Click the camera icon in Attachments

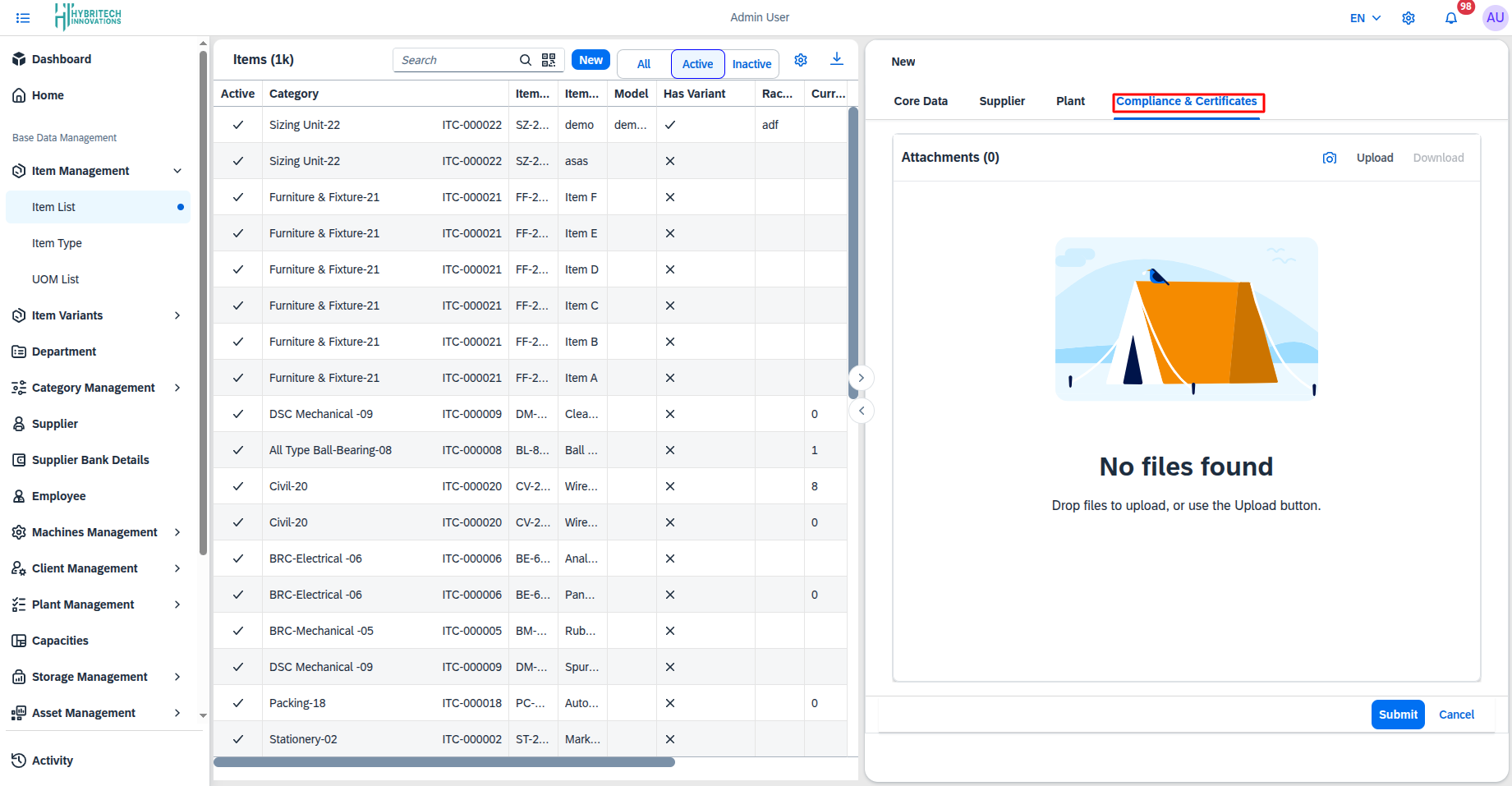(x=1329, y=158)
